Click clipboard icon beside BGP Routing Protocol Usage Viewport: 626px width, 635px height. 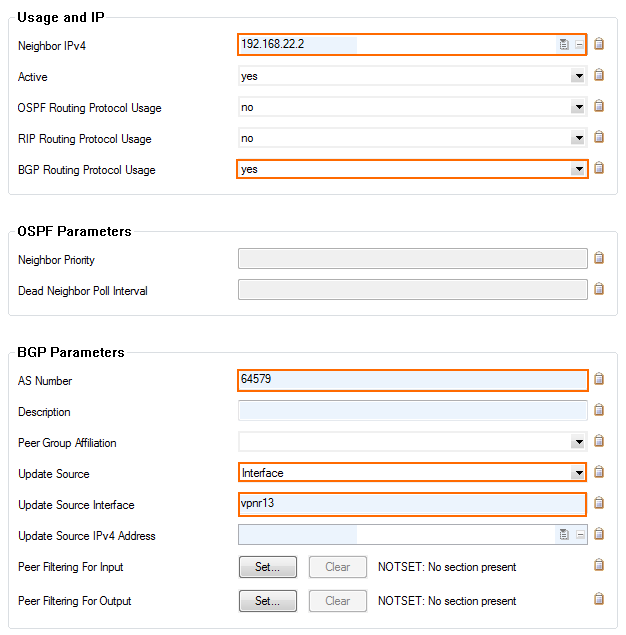click(x=599, y=168)
